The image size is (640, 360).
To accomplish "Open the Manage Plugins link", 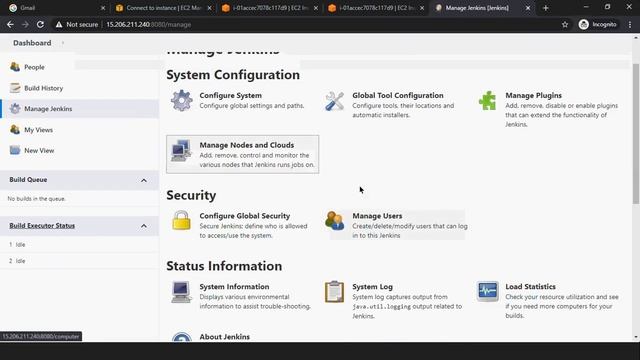I will [x=533, y=96].
